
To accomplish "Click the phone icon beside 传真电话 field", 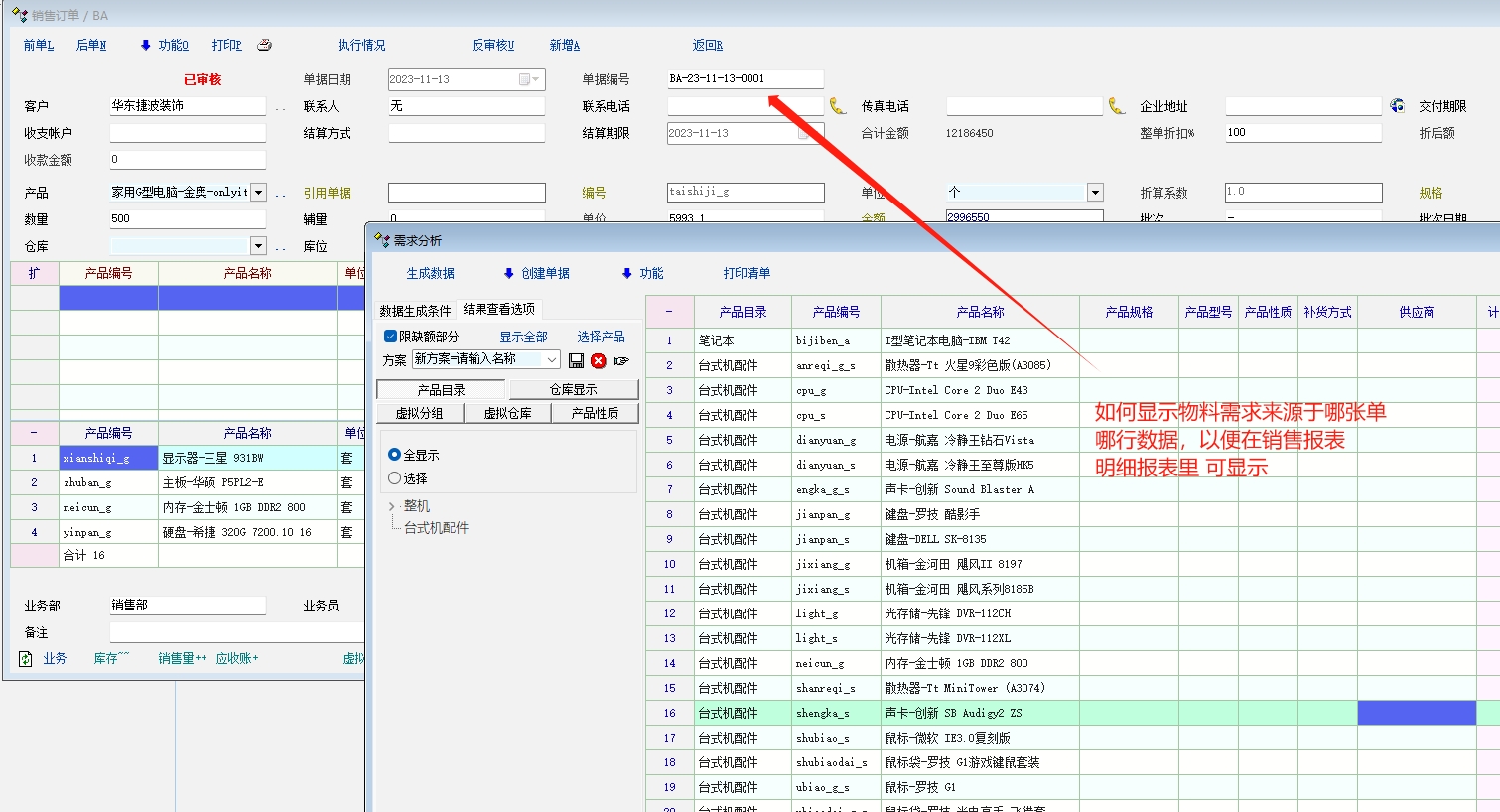I will tap(1117, 106).
